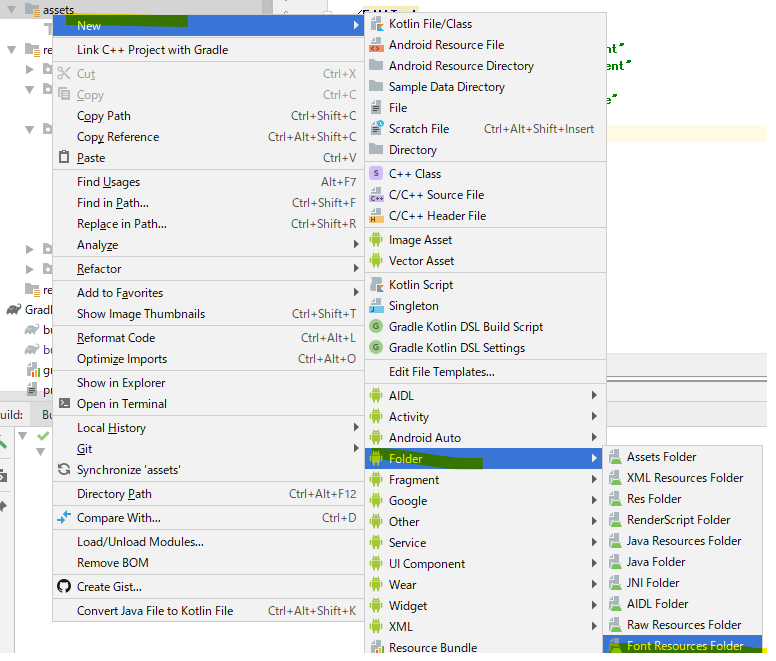Click the Kotlin File/Class icon
The height and width of the screenshot is (661, 776).
tap(376, 23)
